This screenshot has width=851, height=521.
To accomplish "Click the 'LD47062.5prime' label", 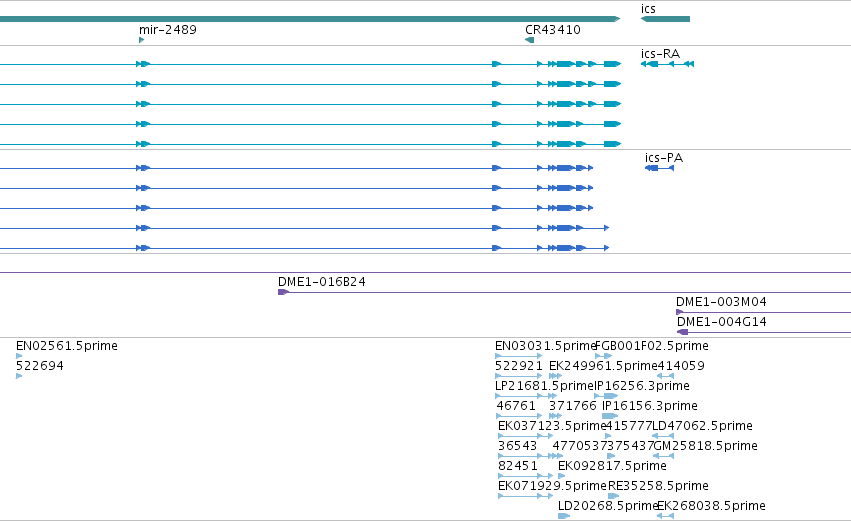I will click(702, 426).
